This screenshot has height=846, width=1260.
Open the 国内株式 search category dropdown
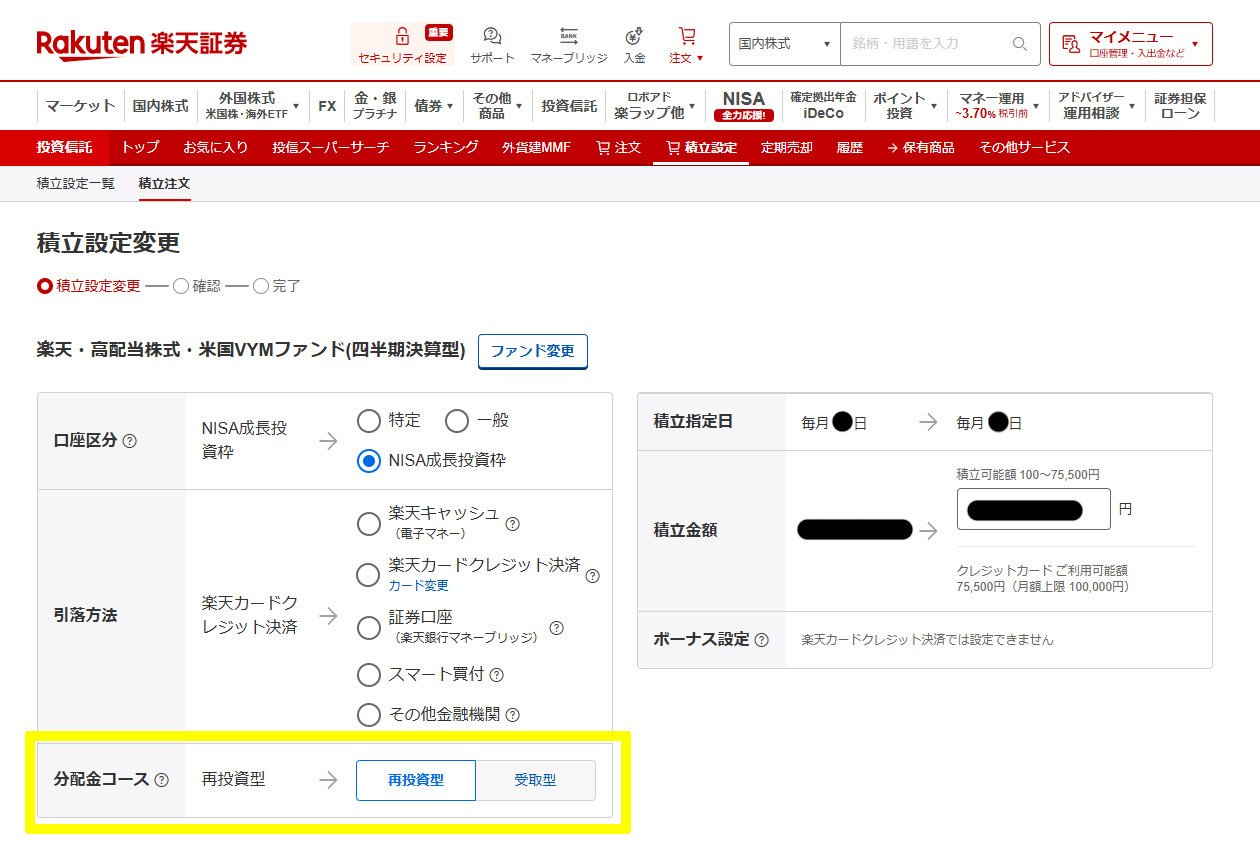(784, 44)
